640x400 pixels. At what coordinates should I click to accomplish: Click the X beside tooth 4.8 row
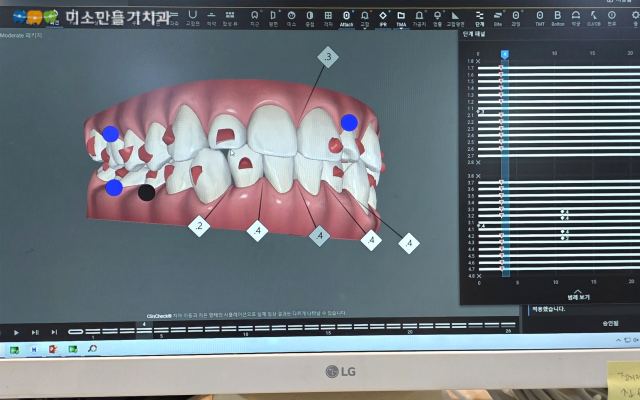(478, 276)
